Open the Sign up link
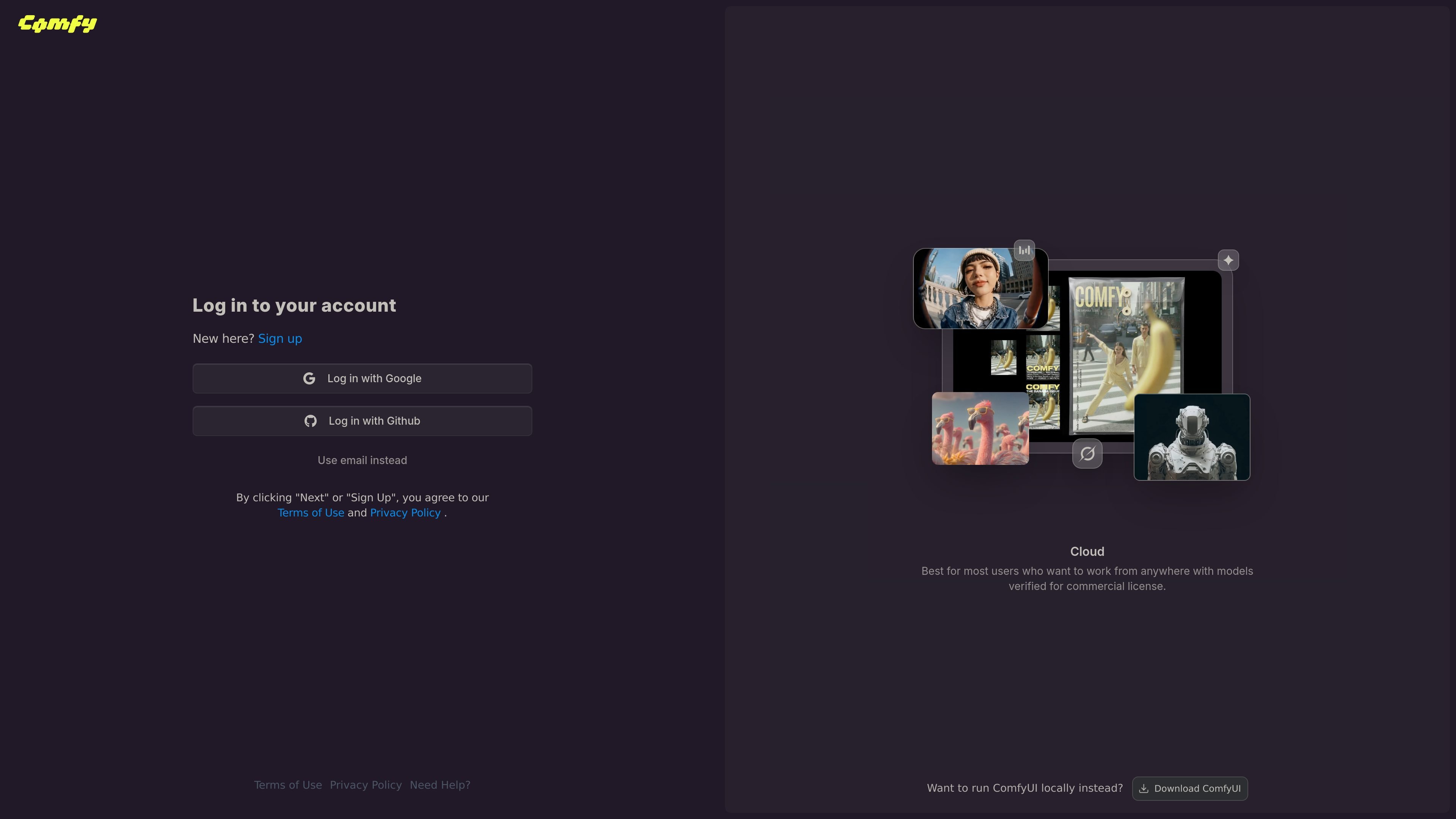Screen dimensions: 1456x819 click(280, 339)
